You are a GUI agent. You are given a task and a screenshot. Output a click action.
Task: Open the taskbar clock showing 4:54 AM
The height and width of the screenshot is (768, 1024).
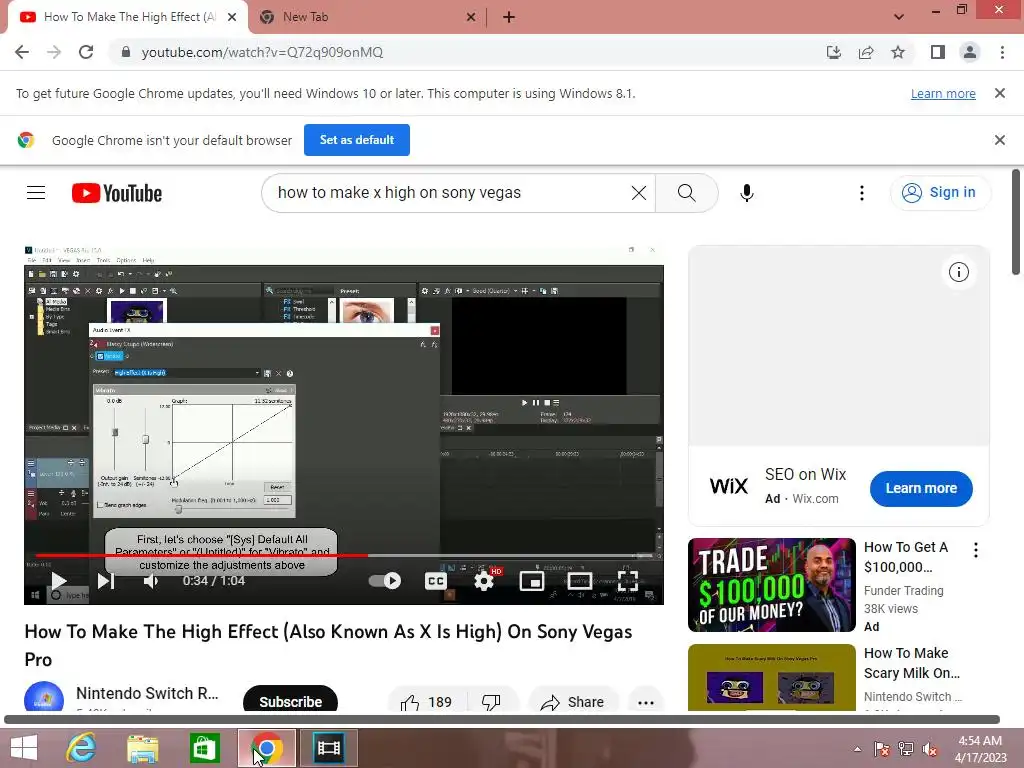point(980,749)
